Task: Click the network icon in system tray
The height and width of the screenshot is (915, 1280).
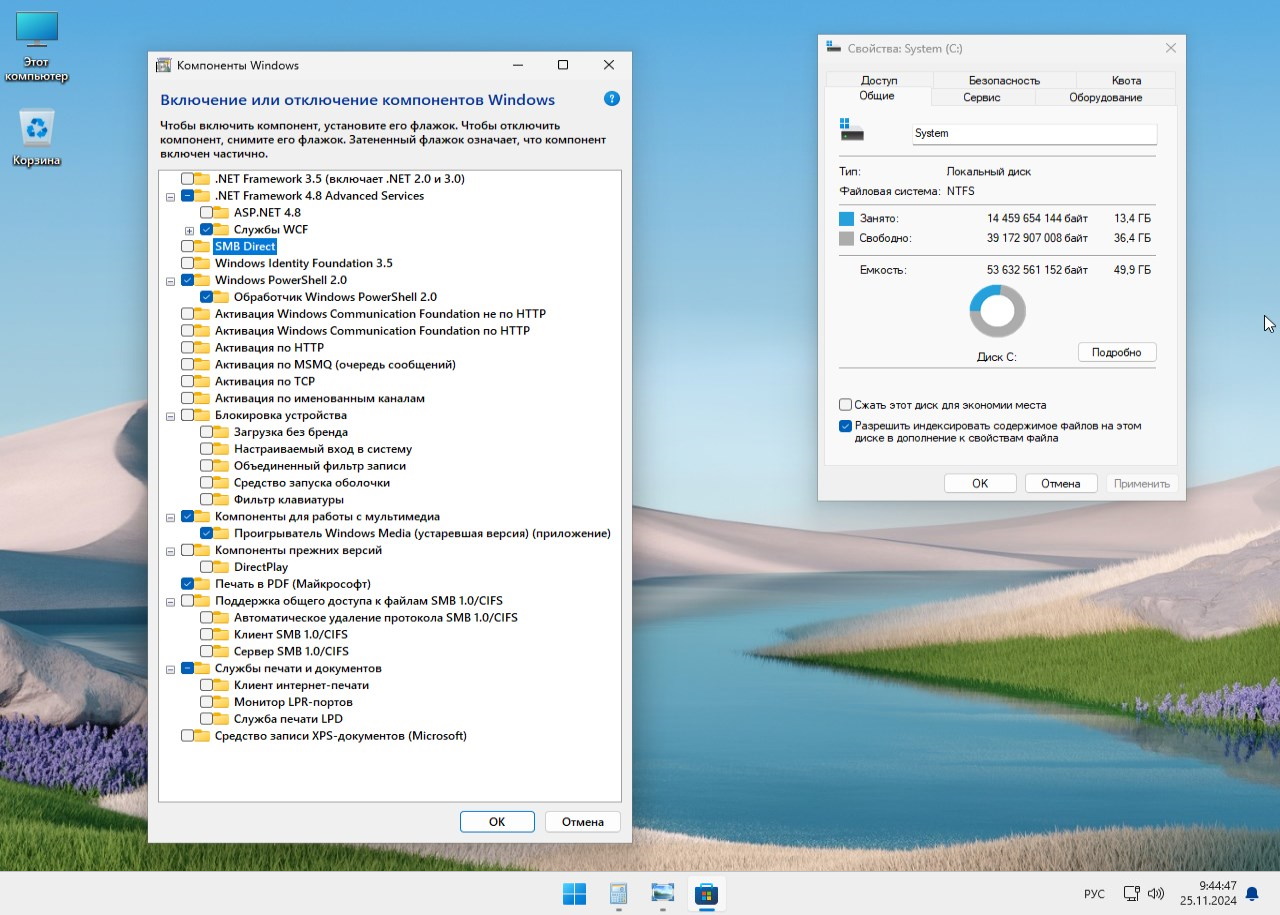Action: [x=1131, y=893]
